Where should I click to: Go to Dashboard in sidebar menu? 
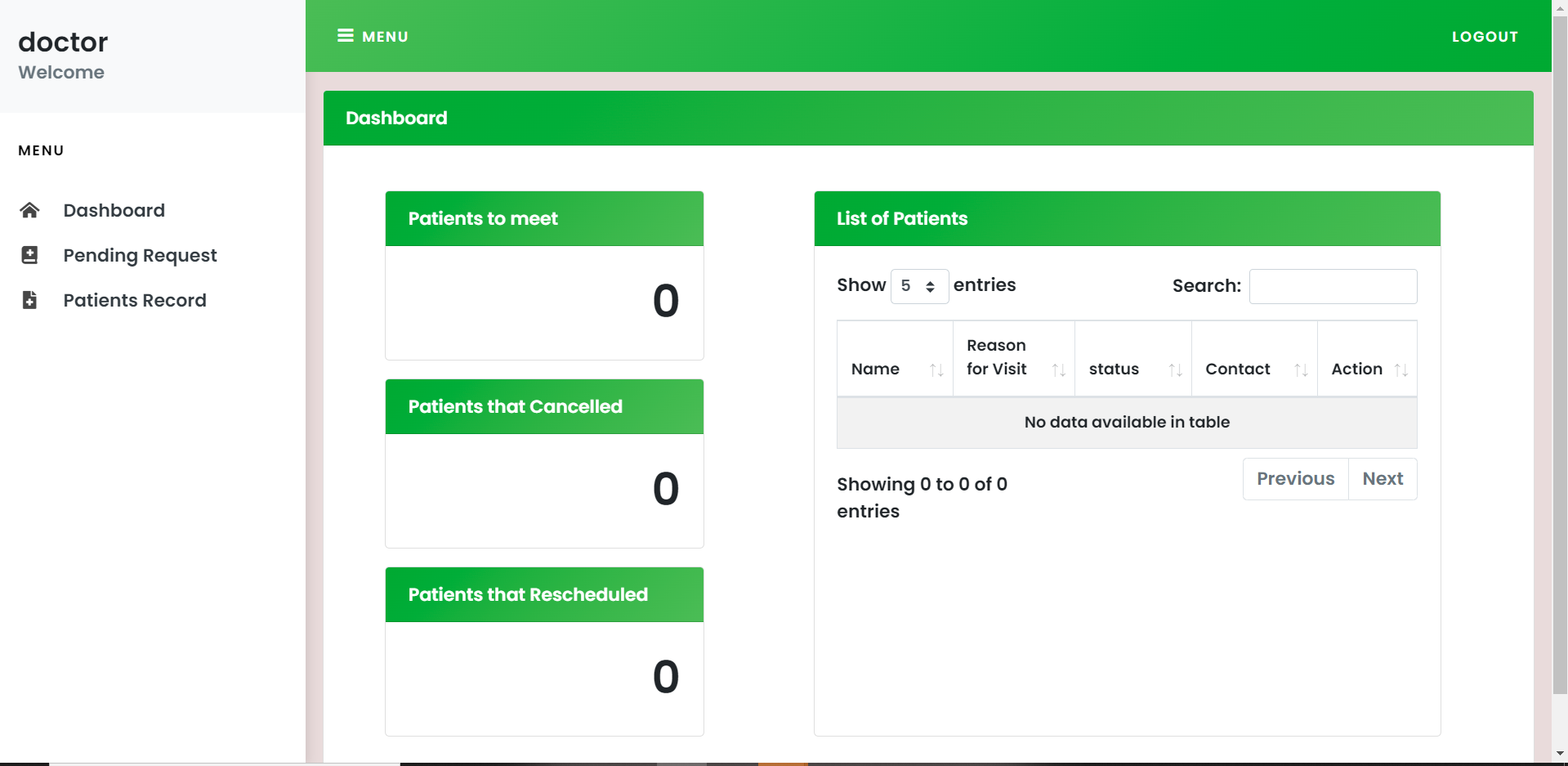coord(114,211)
